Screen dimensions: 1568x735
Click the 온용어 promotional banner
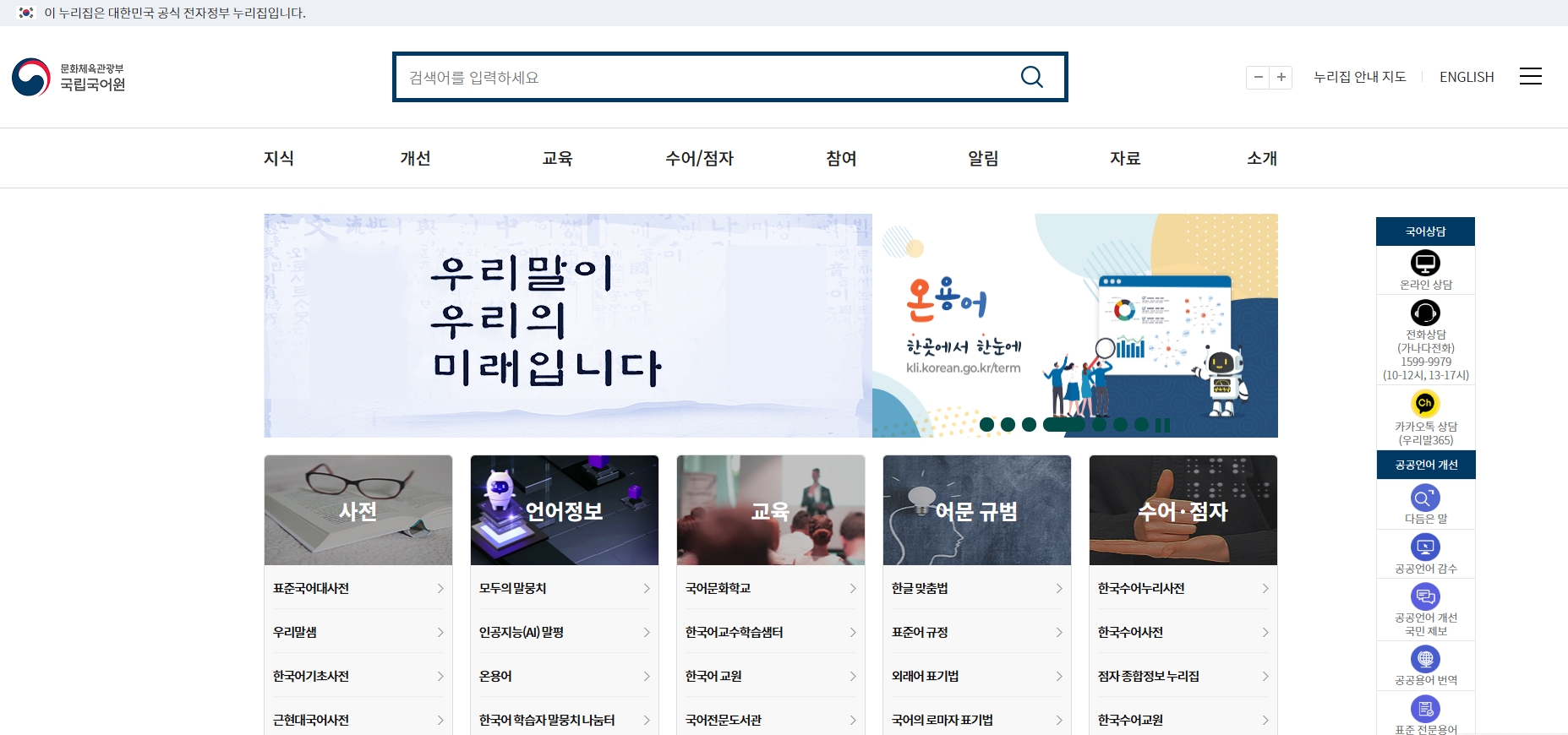[x=1074, y=325]
